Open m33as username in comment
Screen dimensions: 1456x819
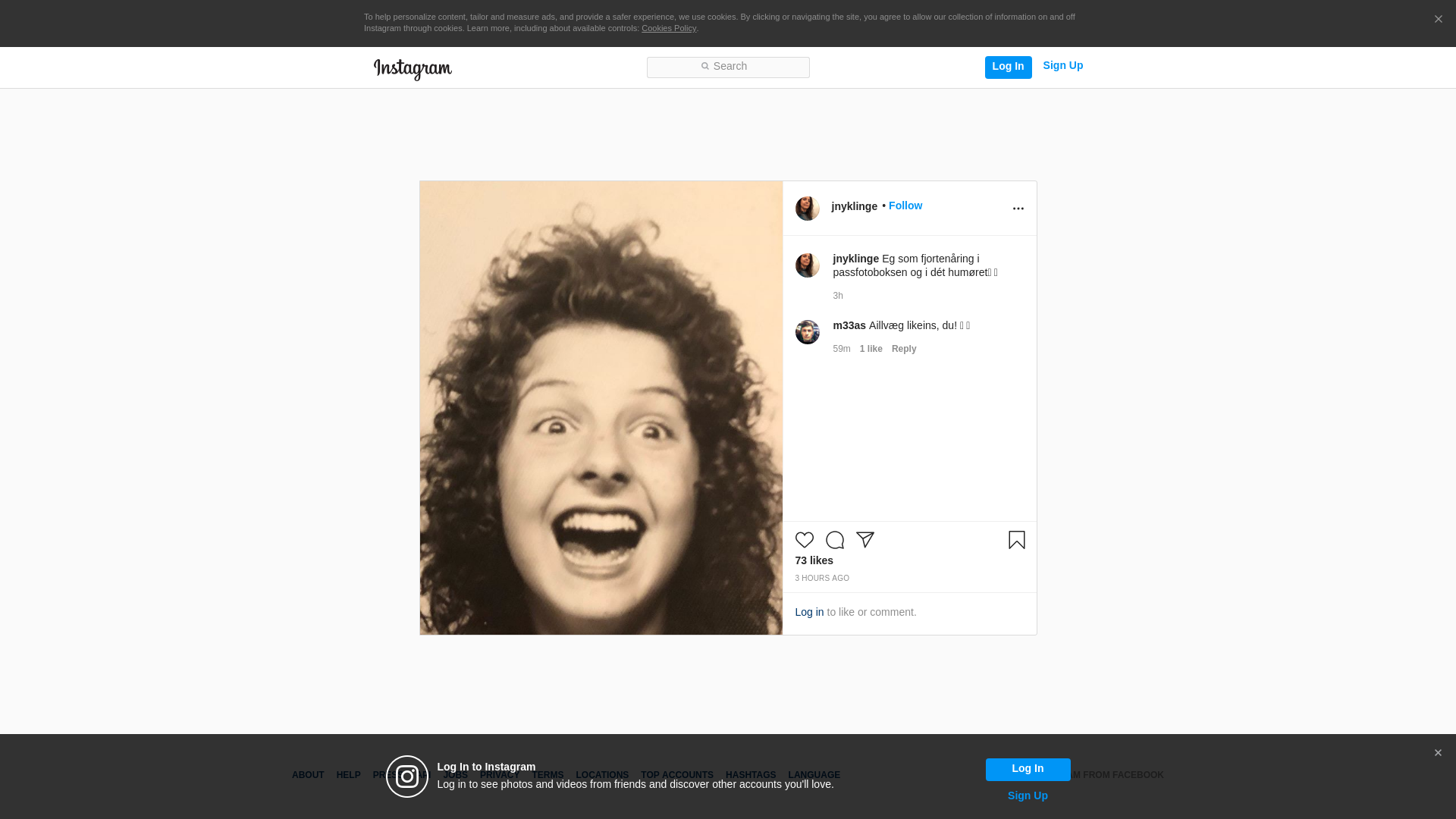pyautogui.click(x=849, y=325)
